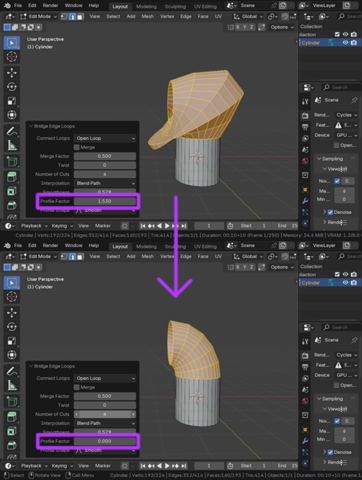Enable vertex select mode in upper window

(x=64, y=16)
